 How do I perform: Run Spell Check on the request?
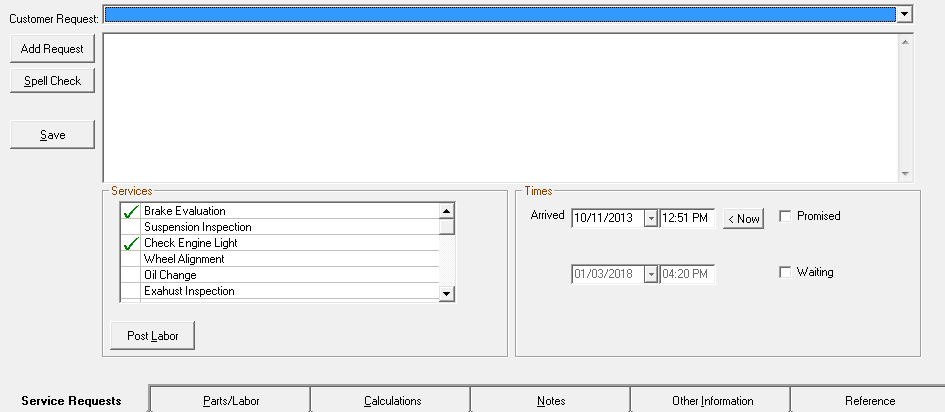[52, 81]
